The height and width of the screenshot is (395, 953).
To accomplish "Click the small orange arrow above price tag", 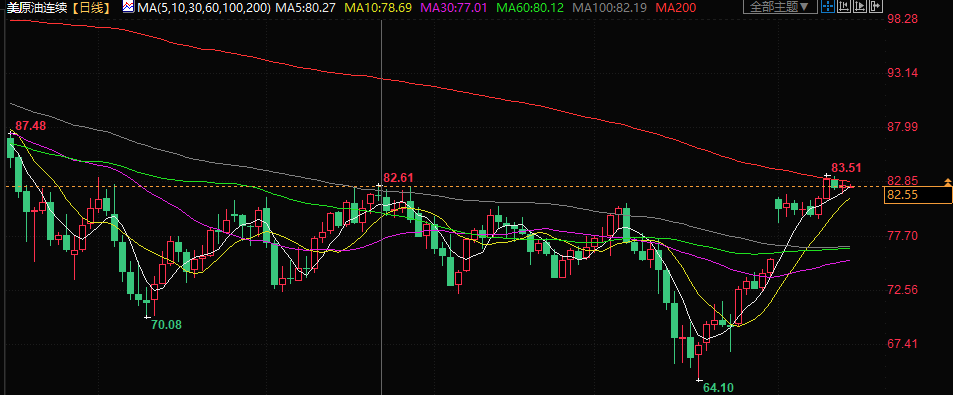I will [947, 182].
